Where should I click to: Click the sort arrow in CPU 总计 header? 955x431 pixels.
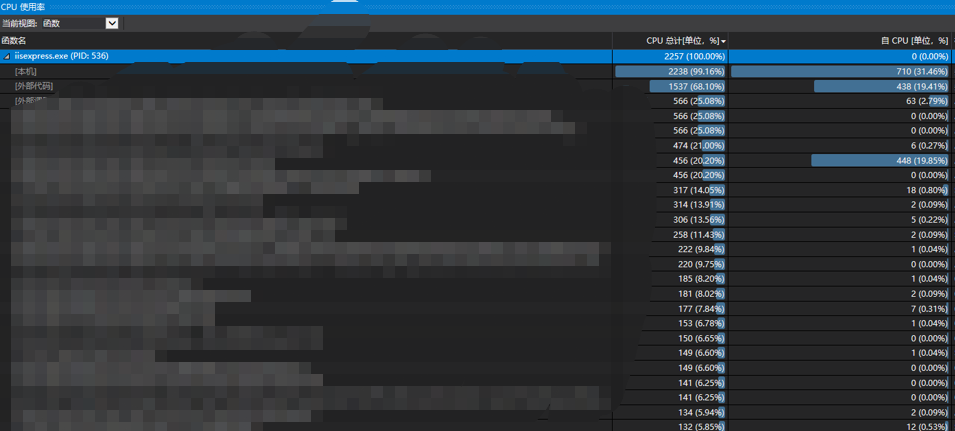[723, 41]
